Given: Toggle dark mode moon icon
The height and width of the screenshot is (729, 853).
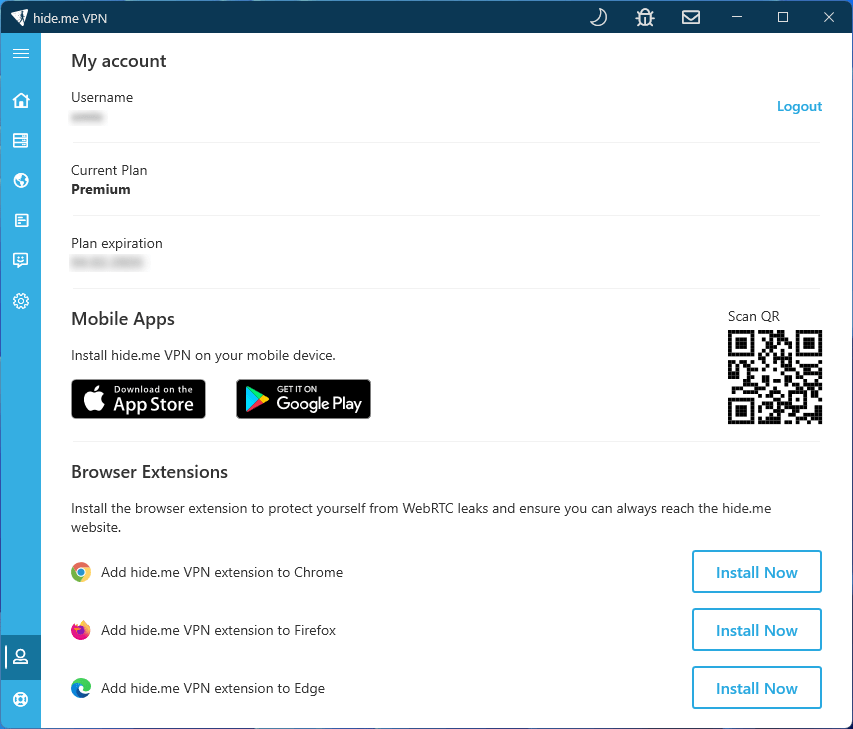Looking at the screenshot, I should tap(598, 17).
